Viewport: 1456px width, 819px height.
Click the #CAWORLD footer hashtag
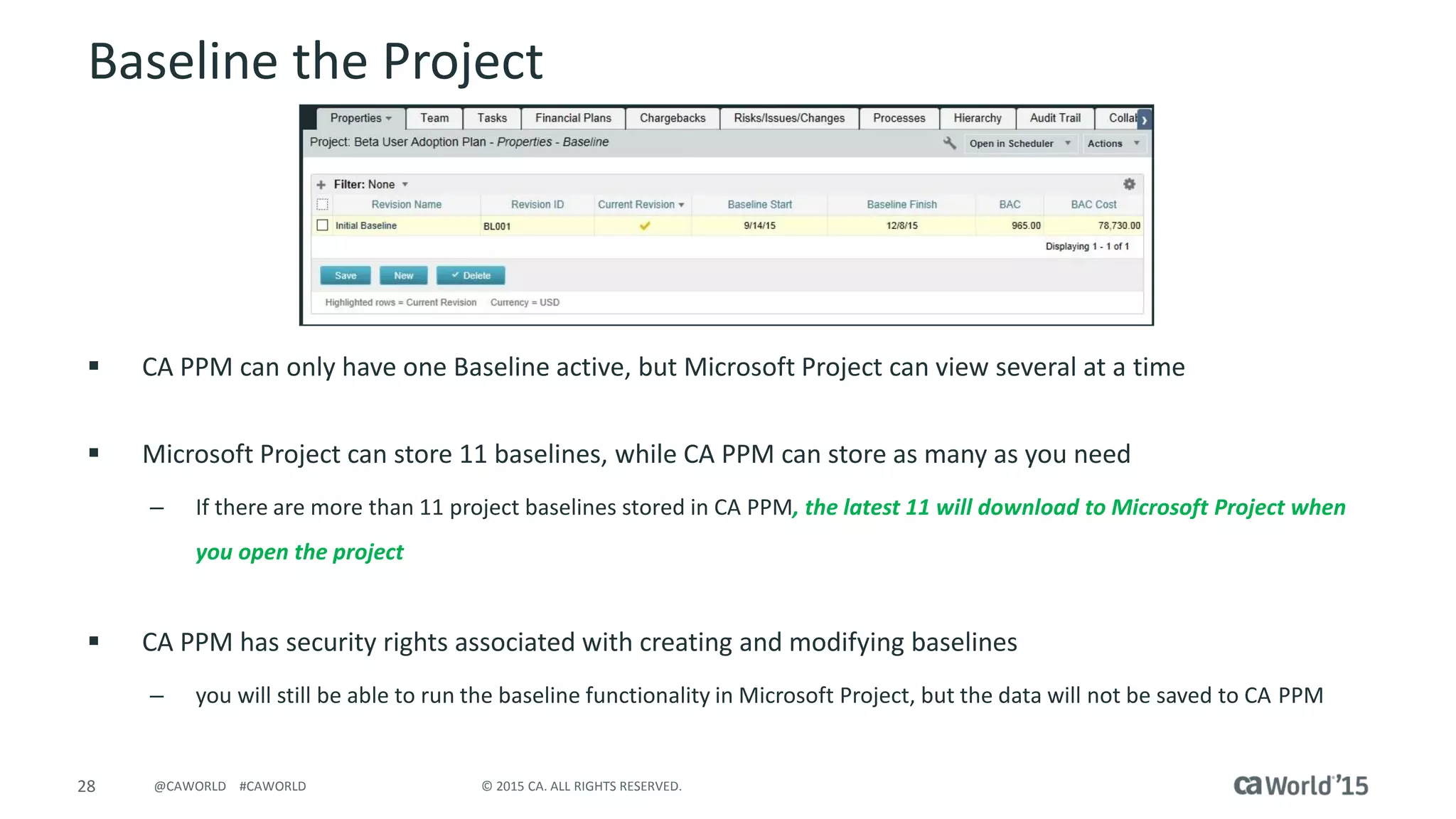272,786
